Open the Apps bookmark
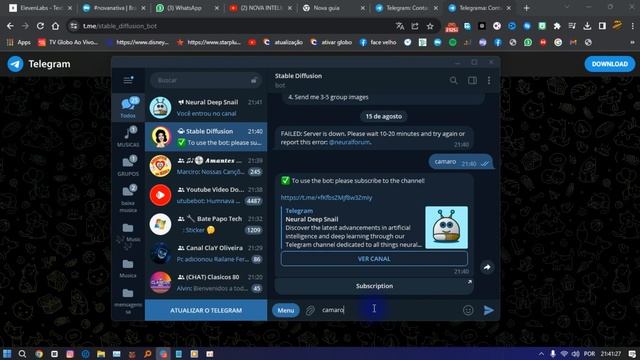This screenshot has height=360, width=640. (19, 42)
